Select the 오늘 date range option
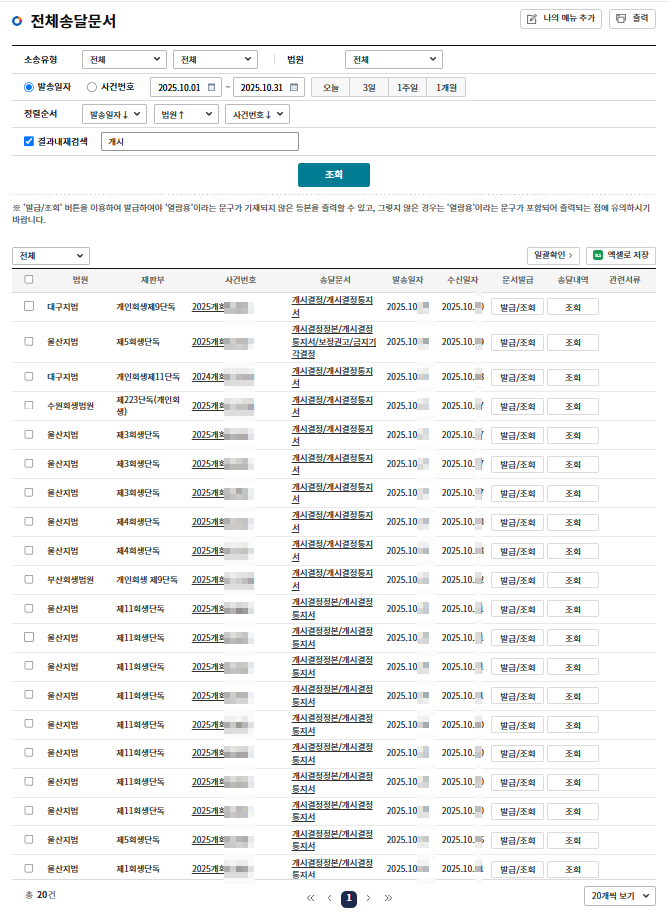This screenshot has height=916, width=669. click(330, 87)
